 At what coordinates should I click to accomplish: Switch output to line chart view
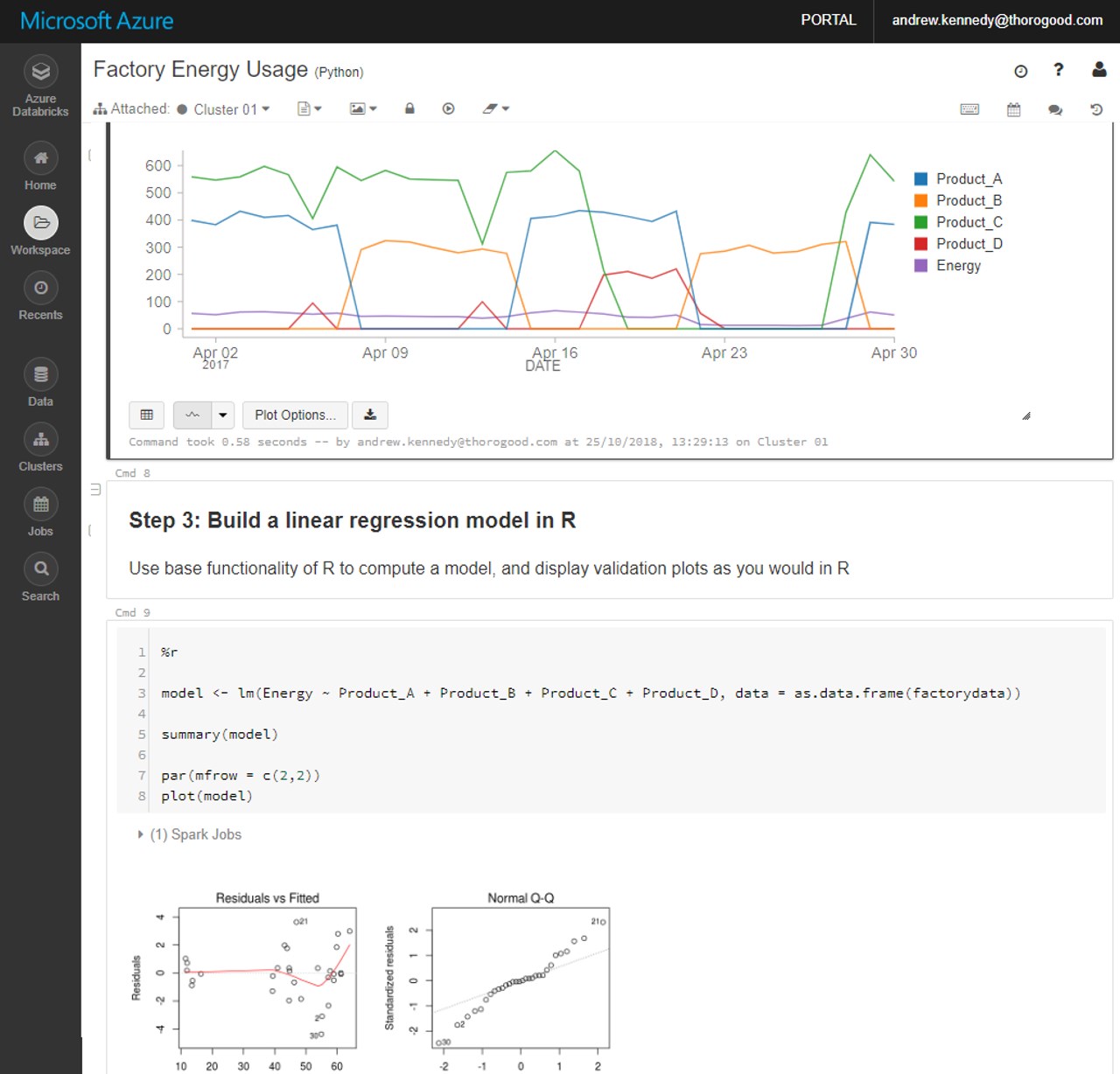(x=192, y=415)
